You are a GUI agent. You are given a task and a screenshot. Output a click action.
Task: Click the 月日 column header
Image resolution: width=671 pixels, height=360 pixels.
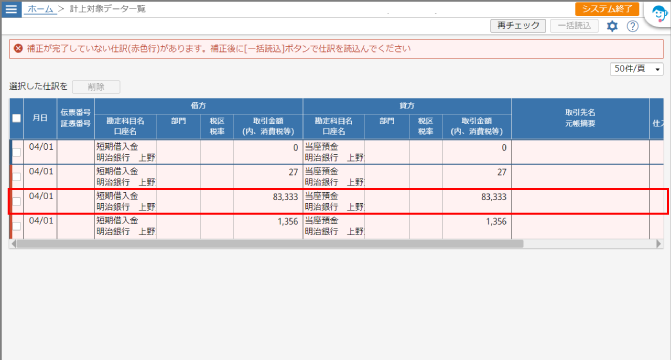pyautogui.click(x=40, y=119)
